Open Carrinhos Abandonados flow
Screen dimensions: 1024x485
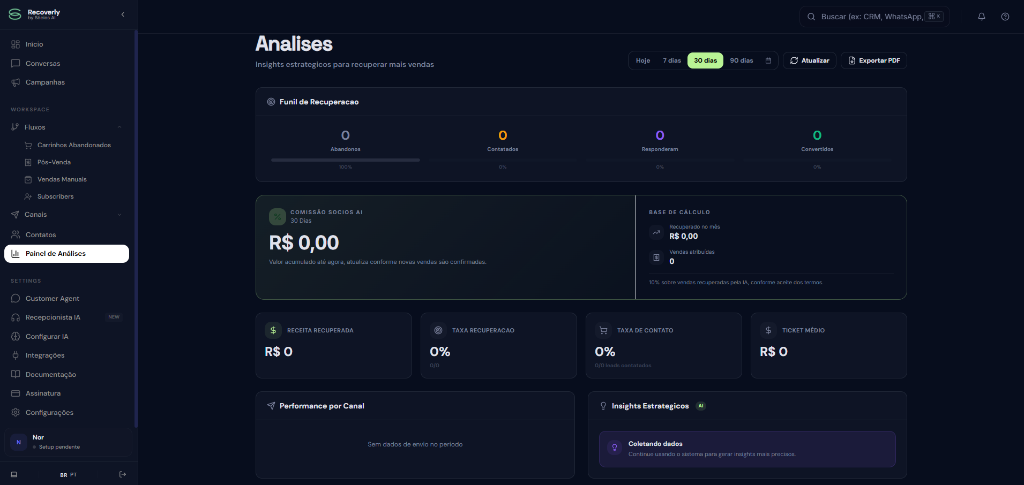[x=74, y=145]
